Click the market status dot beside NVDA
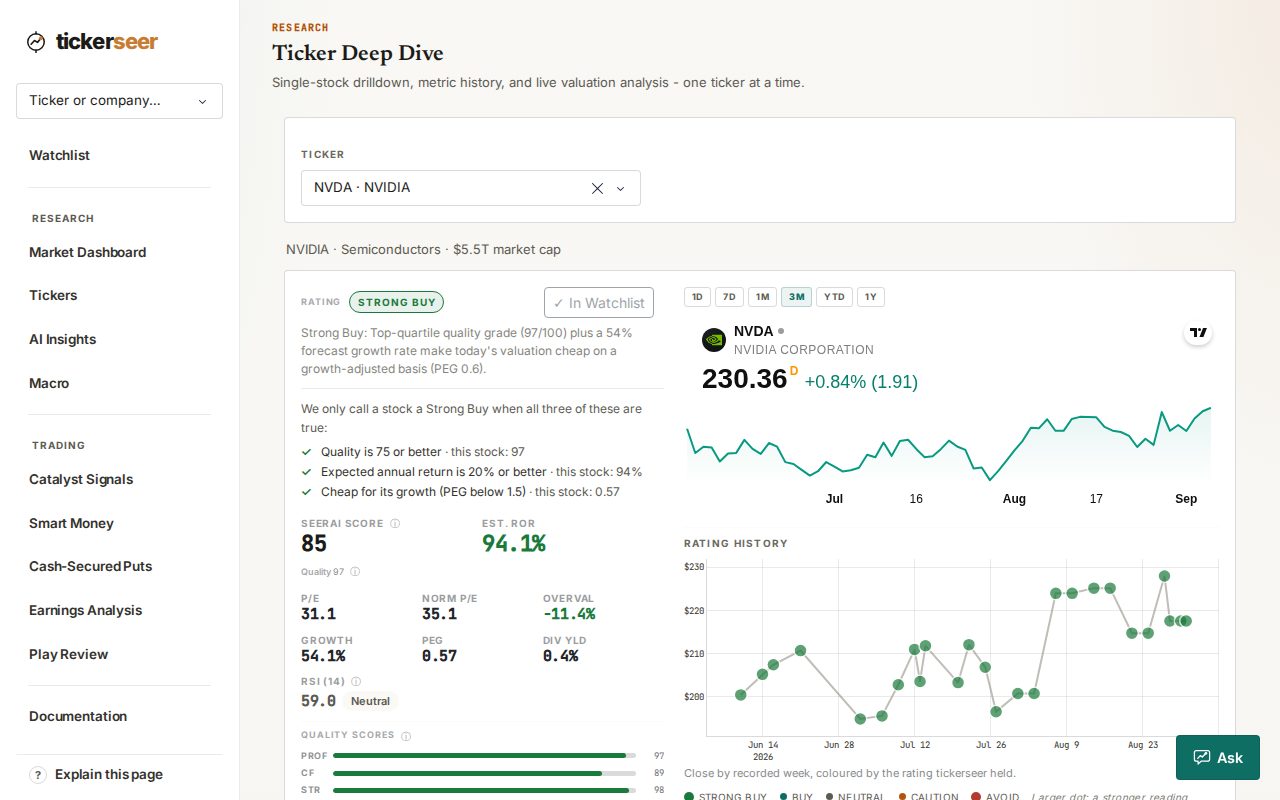Image resolution: width=1280 pixels, height=800 pixels. [781, 331]
